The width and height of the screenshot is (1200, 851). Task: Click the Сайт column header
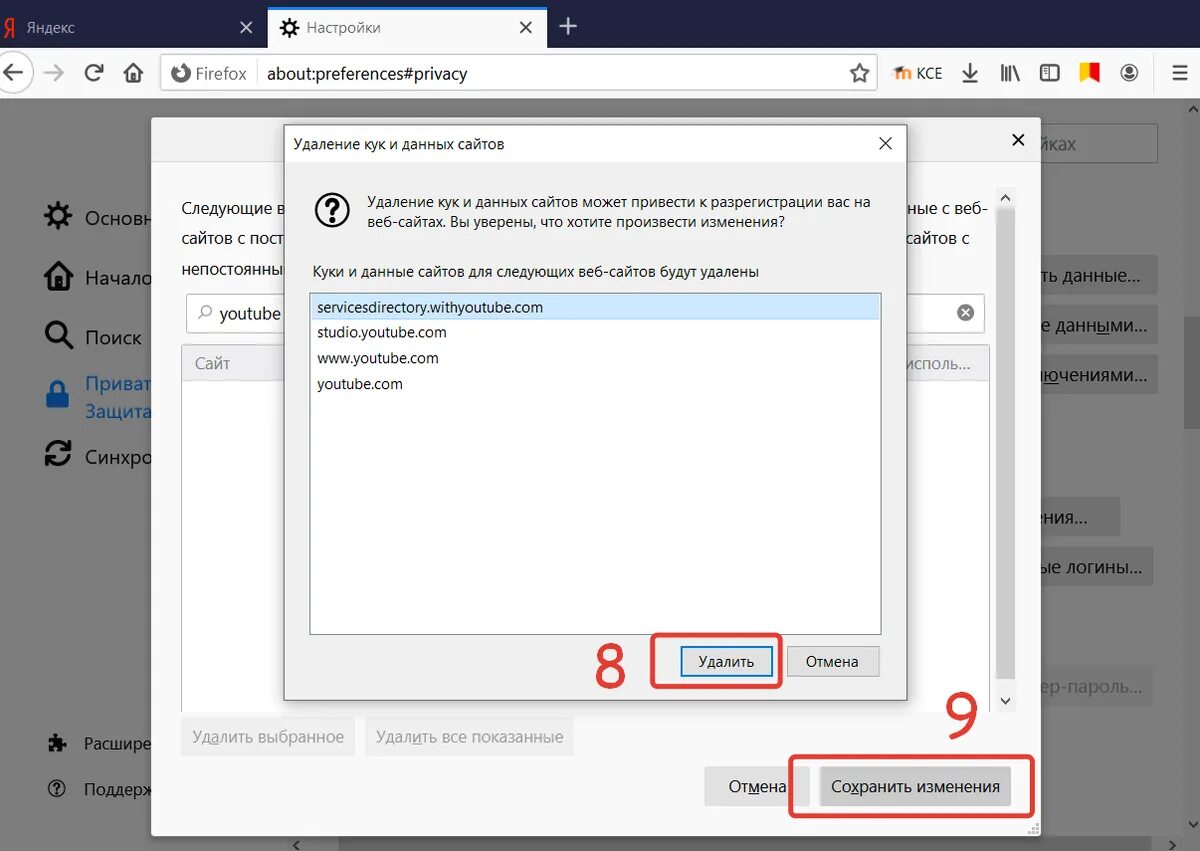click(233, 363)
